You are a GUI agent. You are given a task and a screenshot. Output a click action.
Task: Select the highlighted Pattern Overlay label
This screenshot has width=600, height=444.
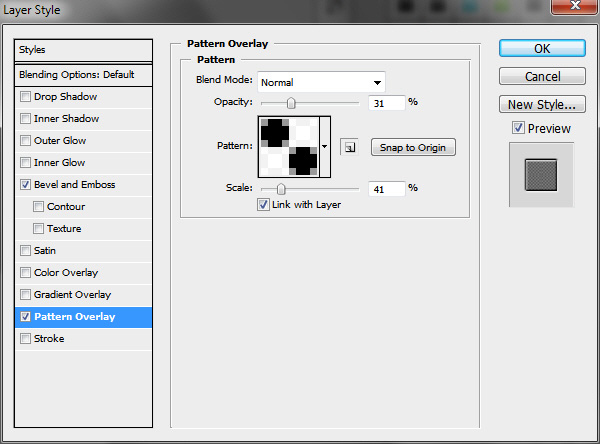tap(75, 317)
